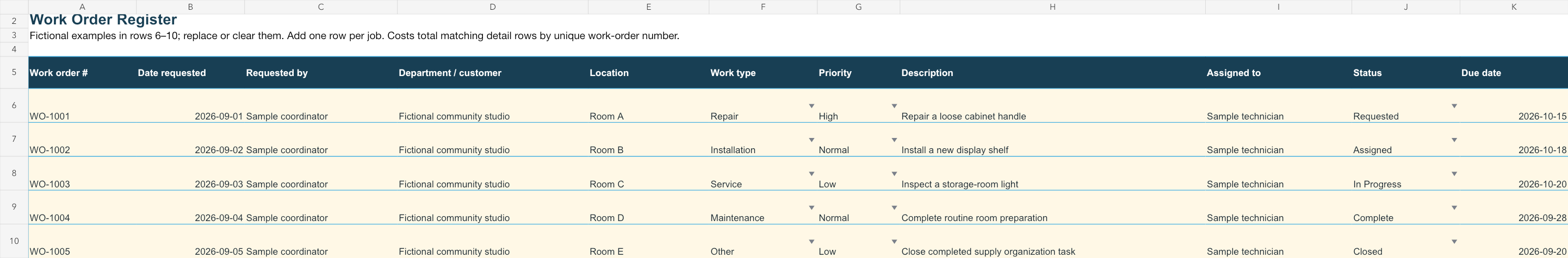Open Work type dropdown for WO-1004
The width and height of the screenshot is (1568, 258).
tap(811, 207)
